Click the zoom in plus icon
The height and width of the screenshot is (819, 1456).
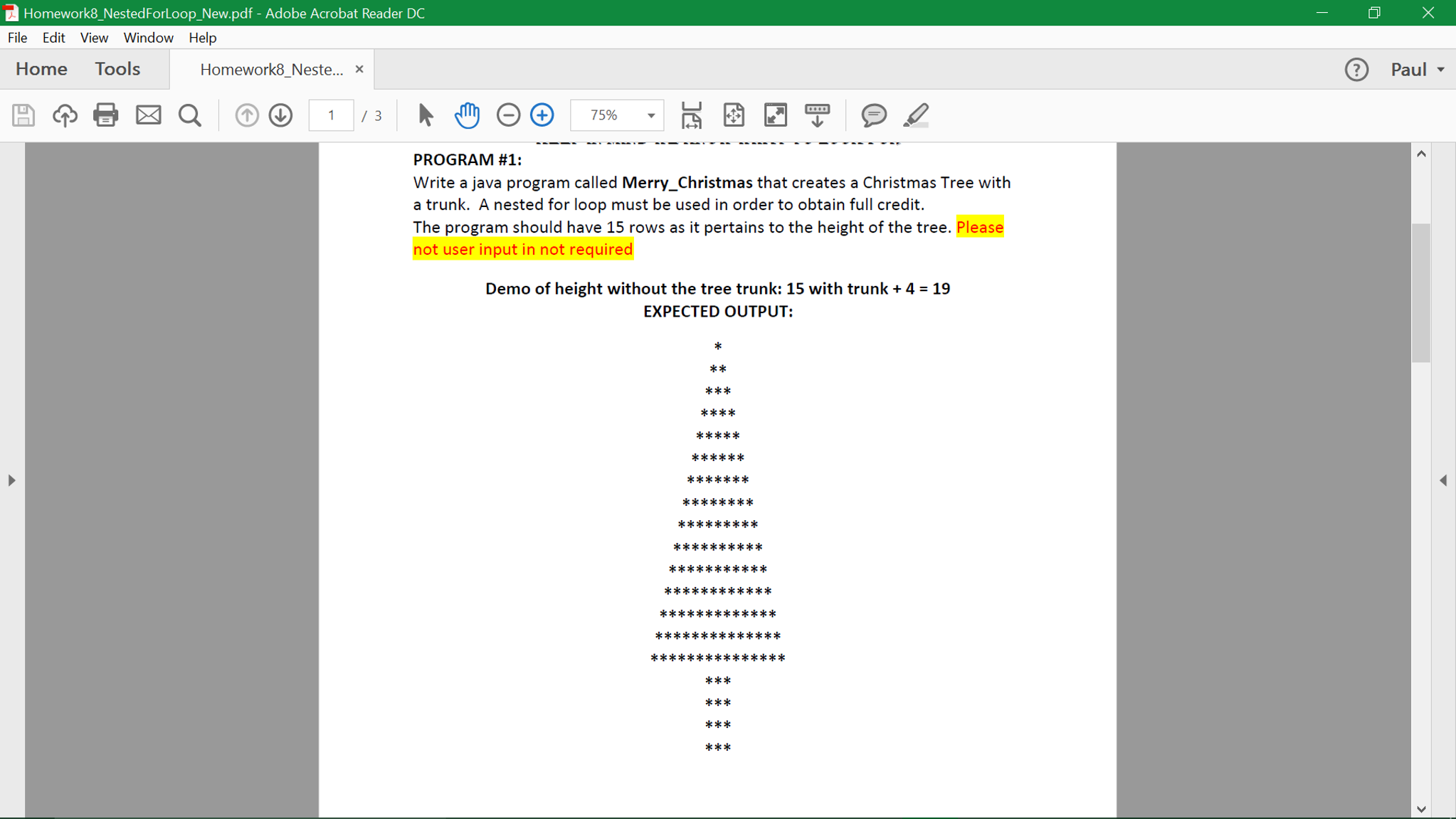tap(542, 115)
